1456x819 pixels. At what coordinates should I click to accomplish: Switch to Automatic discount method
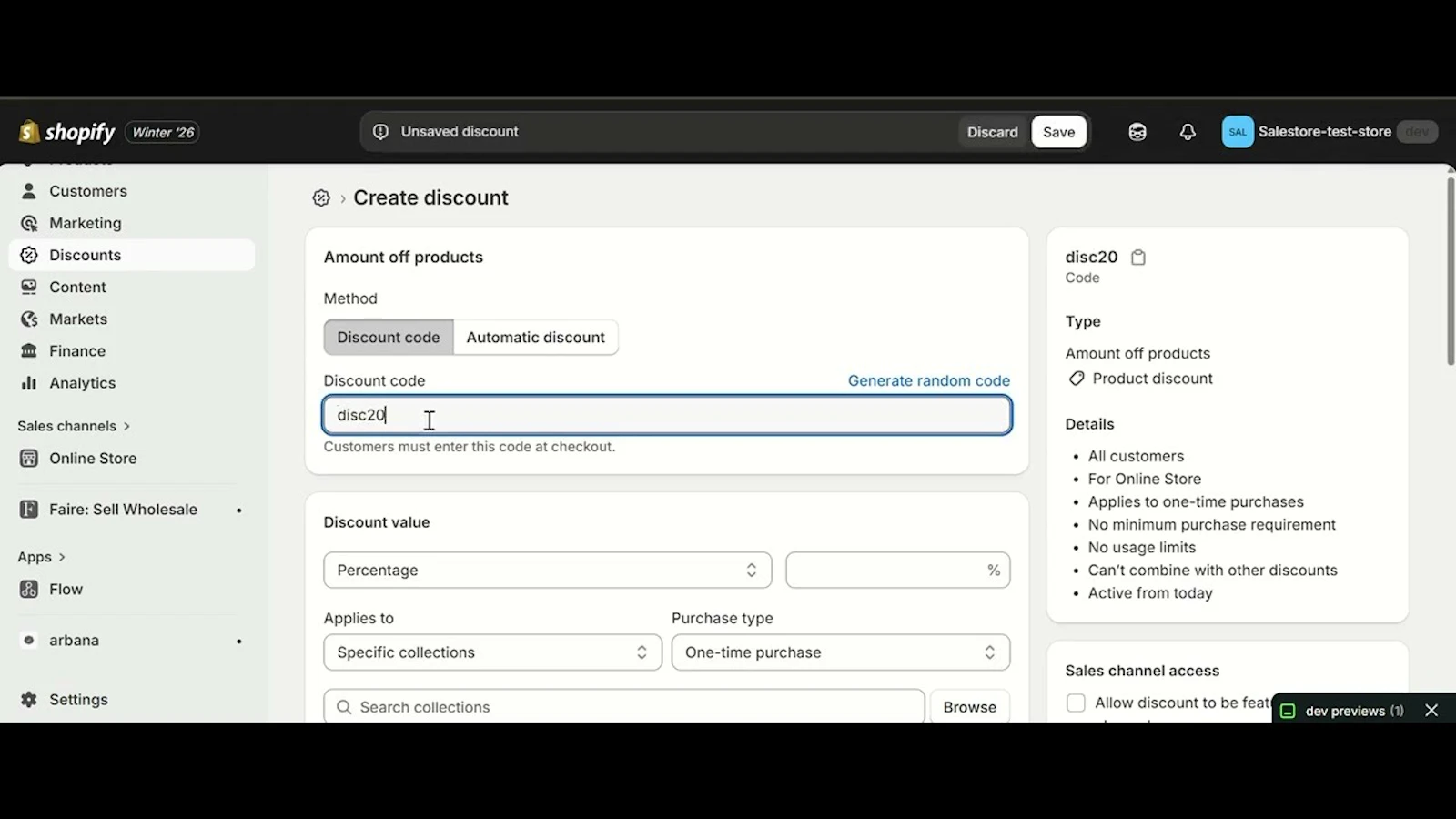[x=535, y=337]
